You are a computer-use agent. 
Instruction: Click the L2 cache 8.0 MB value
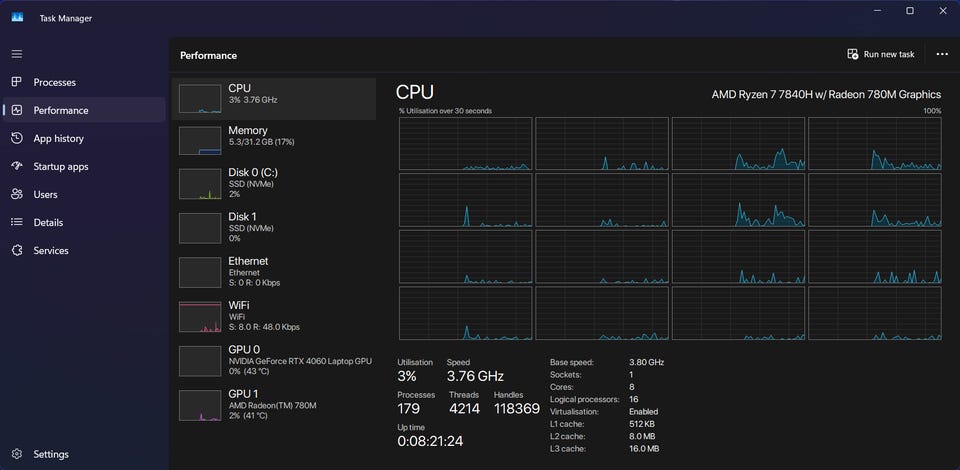point(642,436)
